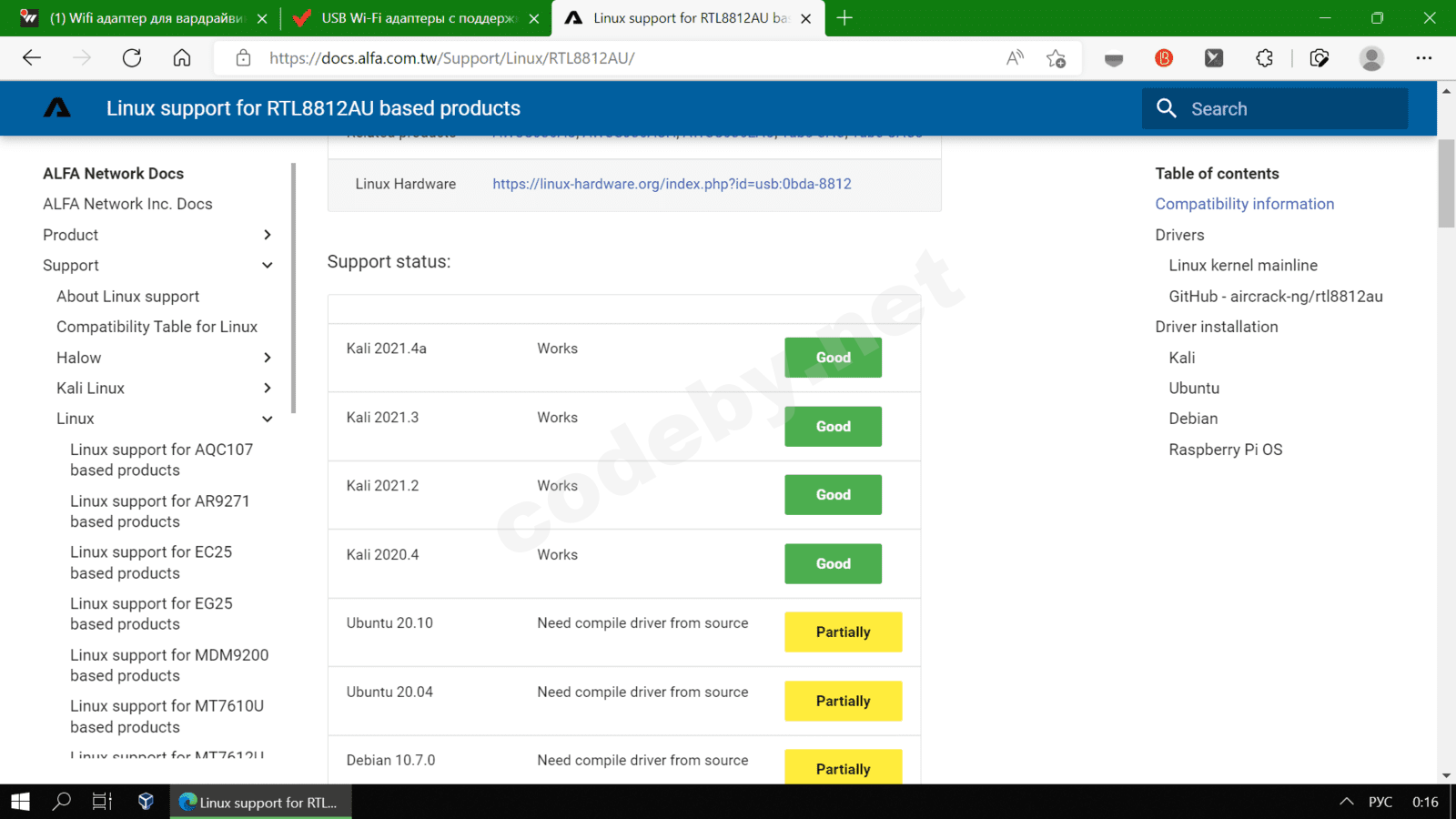
Task: Open a new browser tab
Action: (x=844, y=18)
